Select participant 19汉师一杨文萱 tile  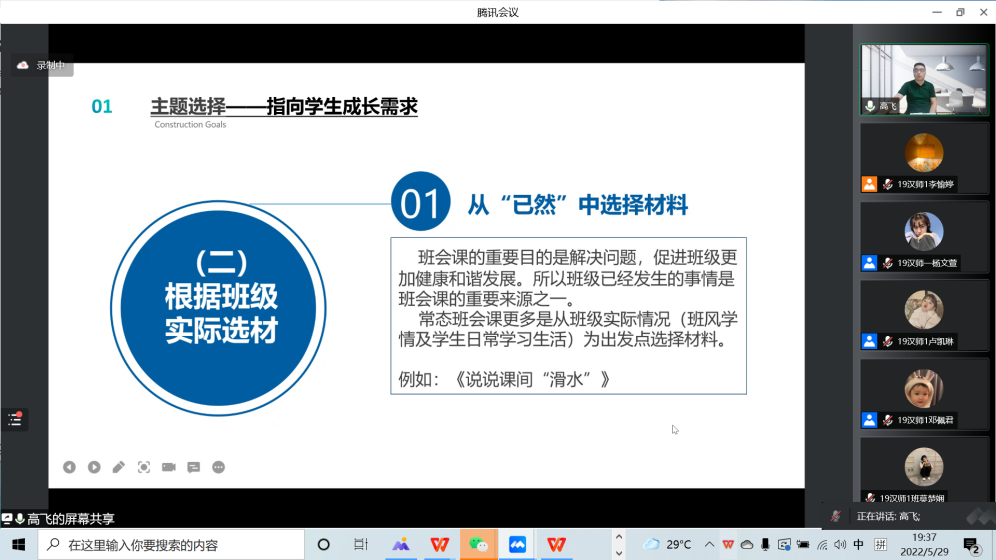(x=923, y=236)
